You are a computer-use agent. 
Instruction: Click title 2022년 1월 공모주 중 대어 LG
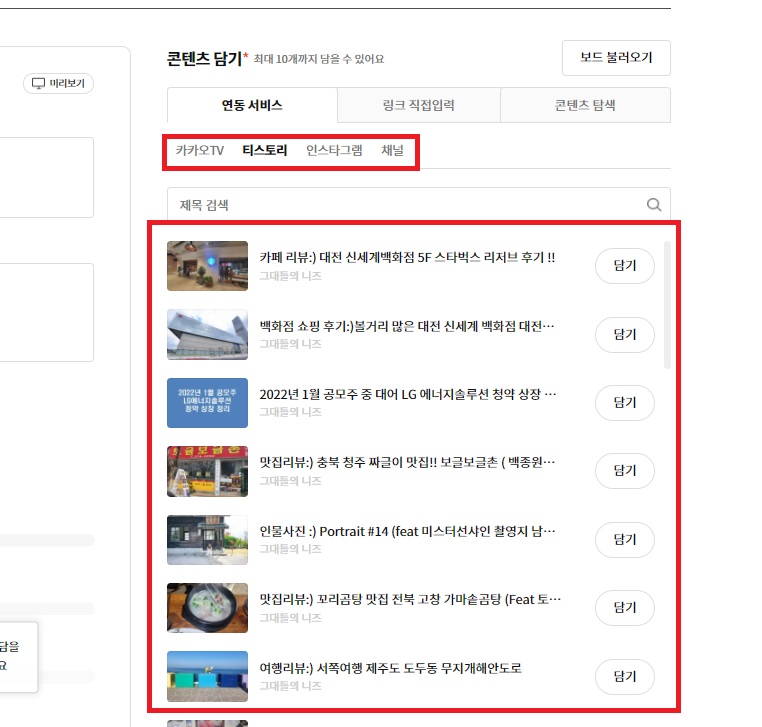coord(408,394)
